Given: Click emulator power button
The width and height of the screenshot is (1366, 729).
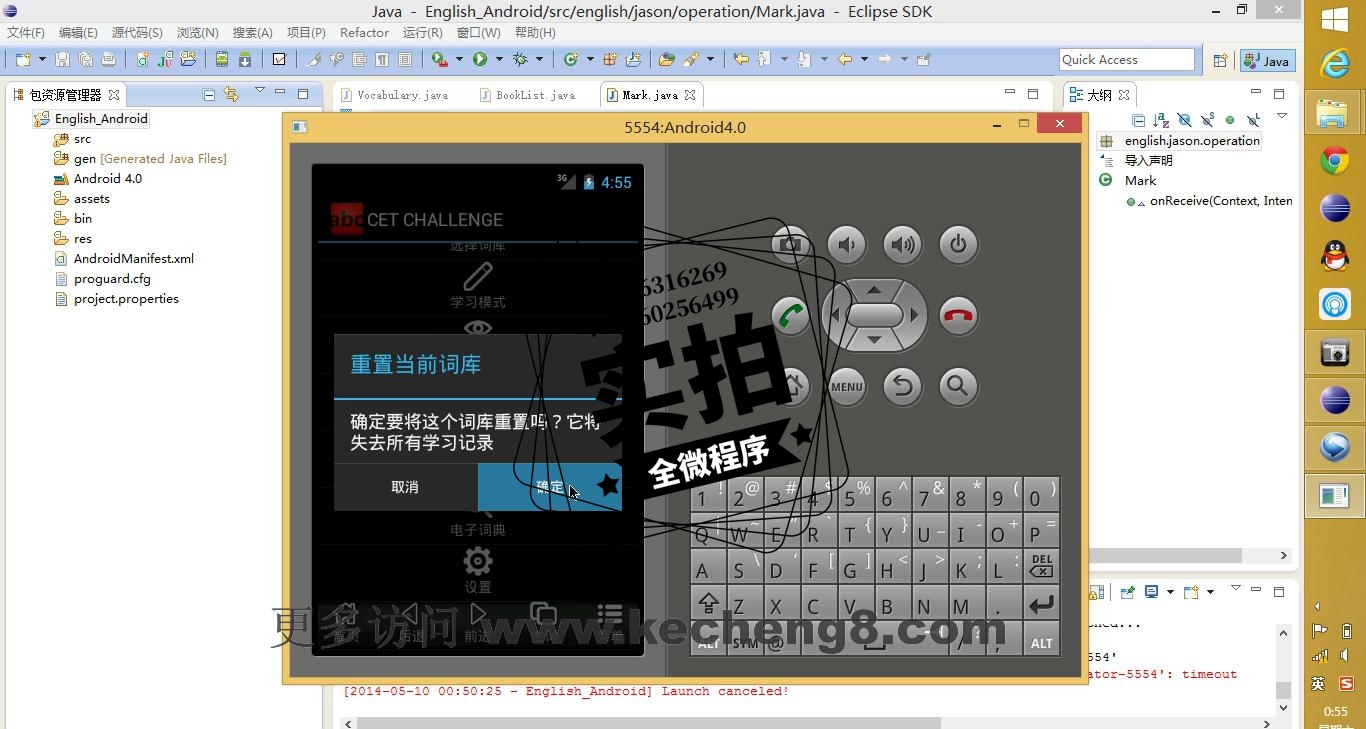Looking at the screenshot, I should click(958, 244).
